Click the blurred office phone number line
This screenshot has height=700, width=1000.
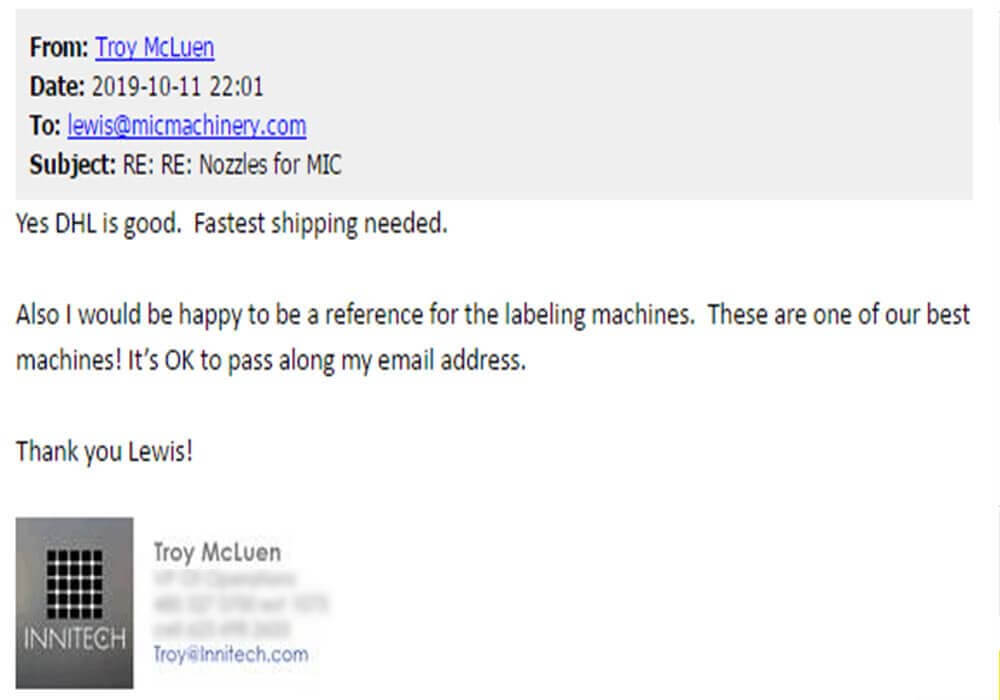tap(240, 604)
